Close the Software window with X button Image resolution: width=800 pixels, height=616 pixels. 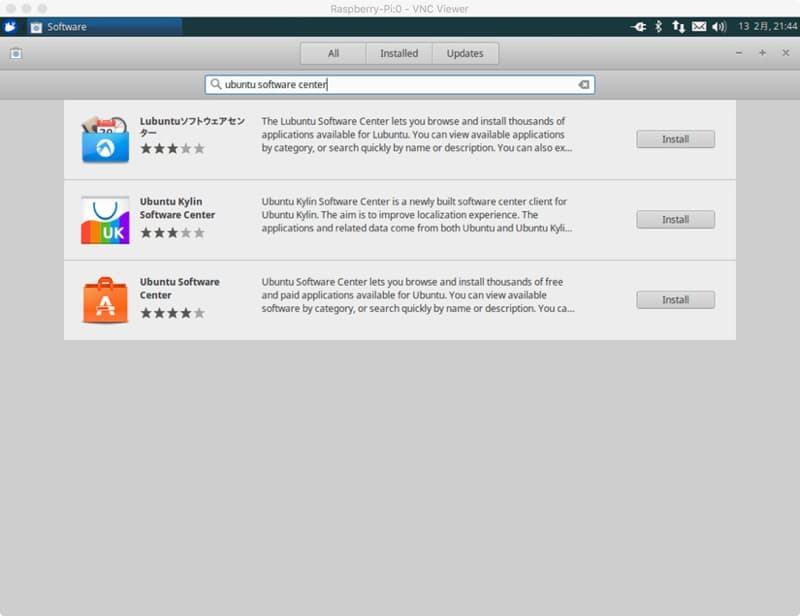(x=786, y=53)
